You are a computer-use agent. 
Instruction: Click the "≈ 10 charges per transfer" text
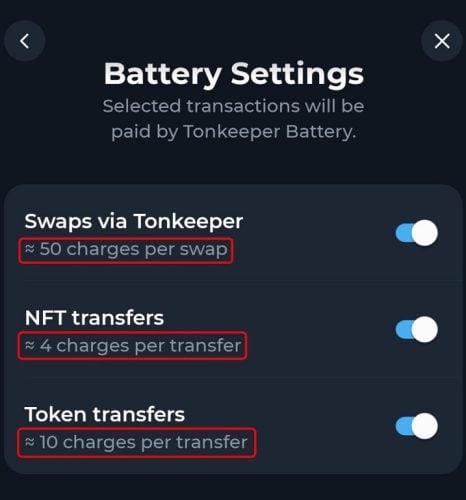[136, 443]
